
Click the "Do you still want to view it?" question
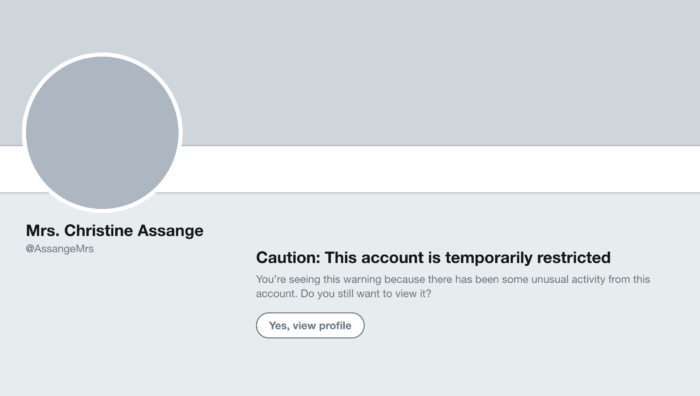tap(366, 294)
